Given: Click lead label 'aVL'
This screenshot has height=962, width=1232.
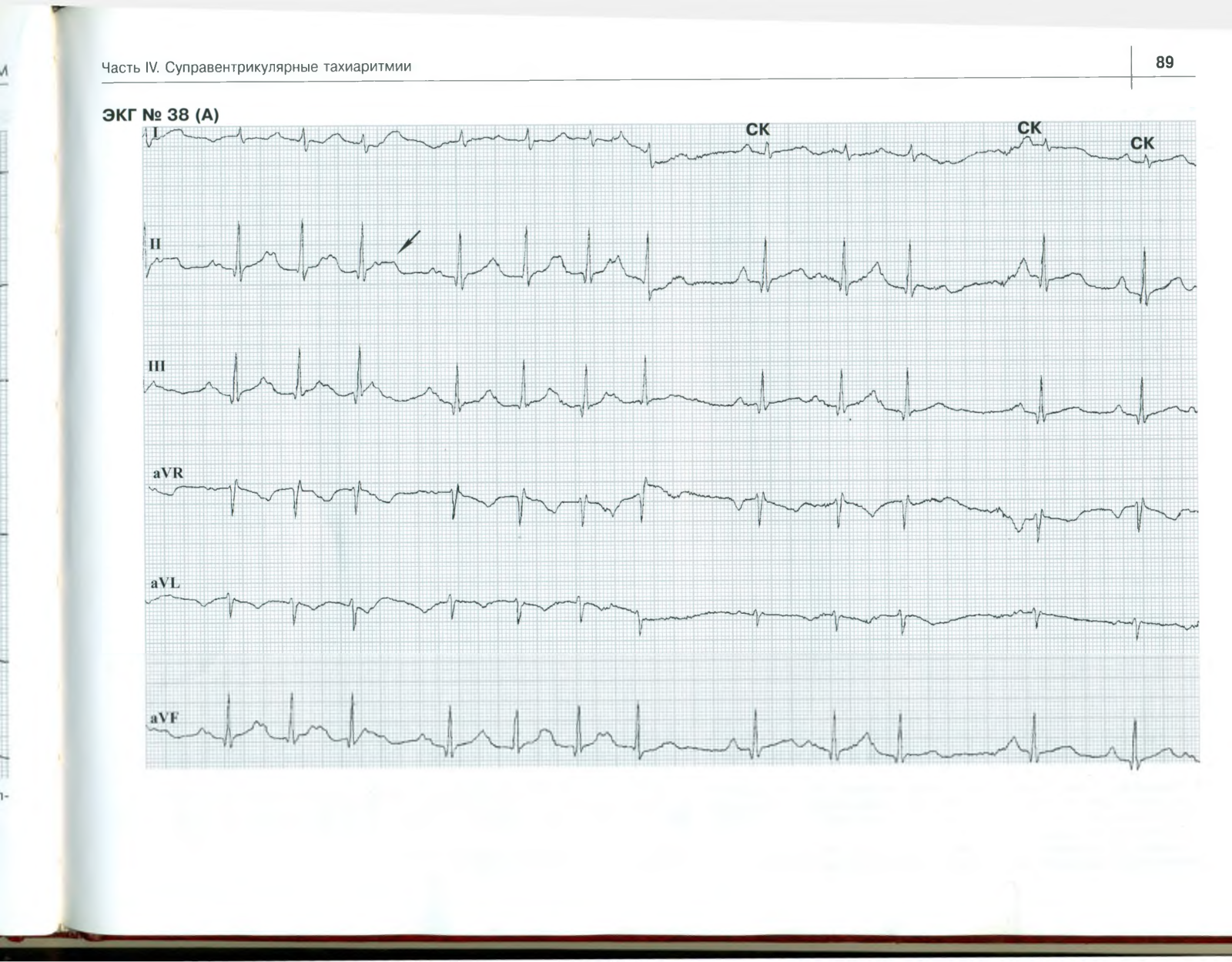Looking at the screenshot, I should coord(165,583).
